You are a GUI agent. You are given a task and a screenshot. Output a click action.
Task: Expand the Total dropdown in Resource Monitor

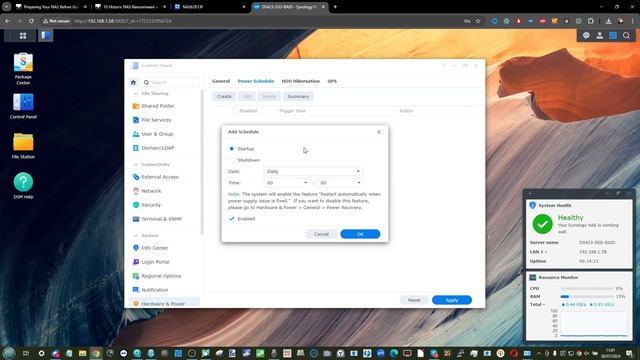[544, 304]
